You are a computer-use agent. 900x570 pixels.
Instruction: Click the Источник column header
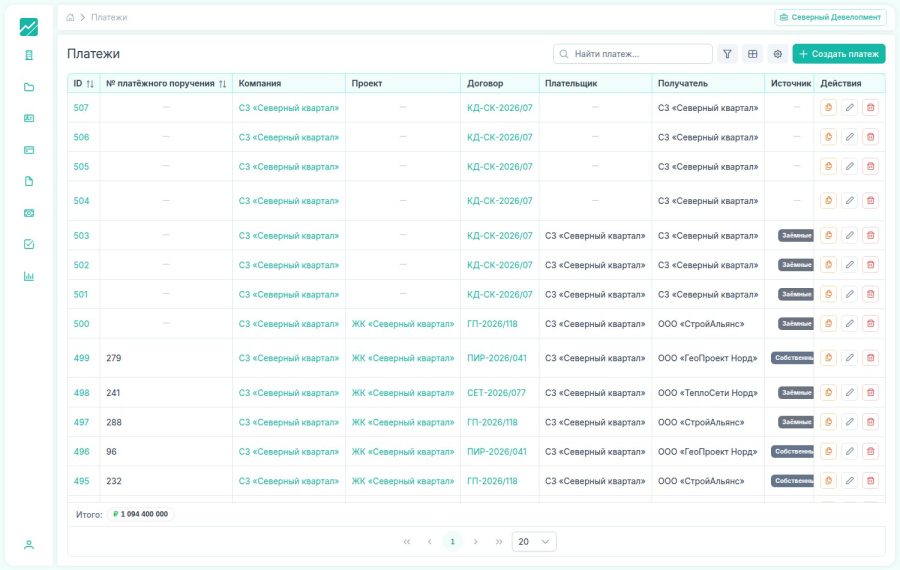(791, 83)
